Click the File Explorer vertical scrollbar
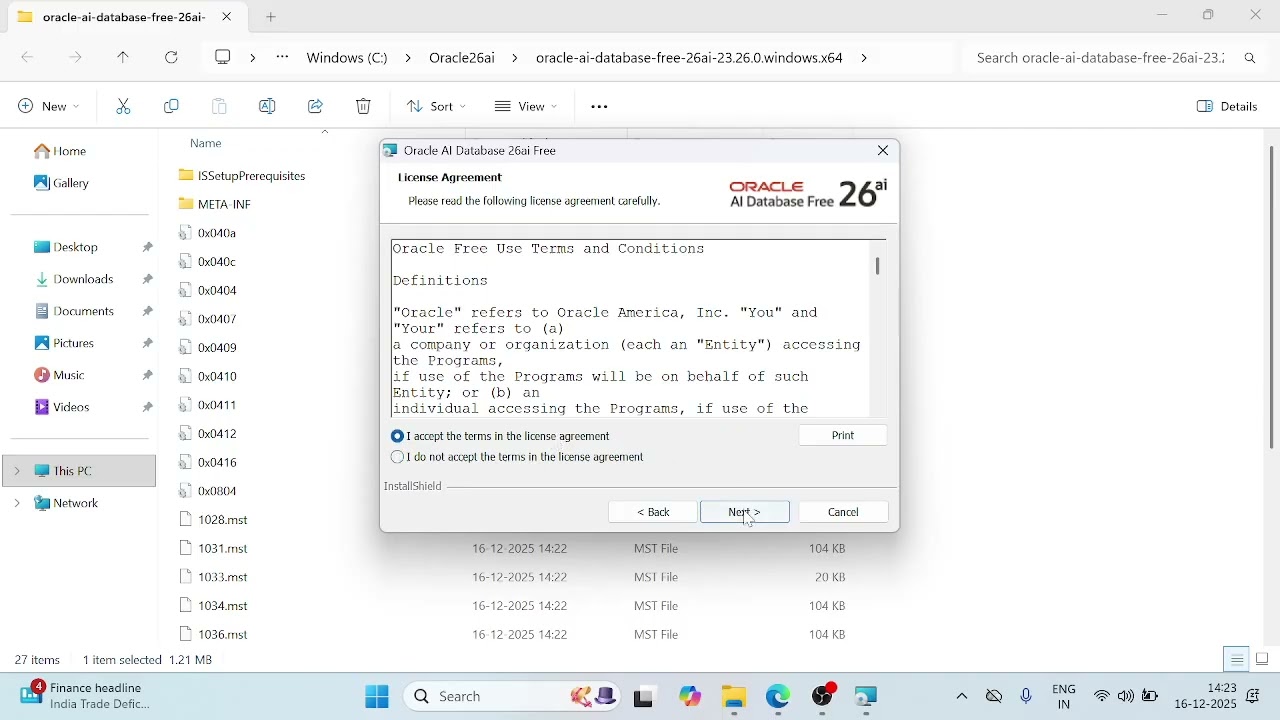This screenshot has height=720, width=1280. (x=1272, y=298)
